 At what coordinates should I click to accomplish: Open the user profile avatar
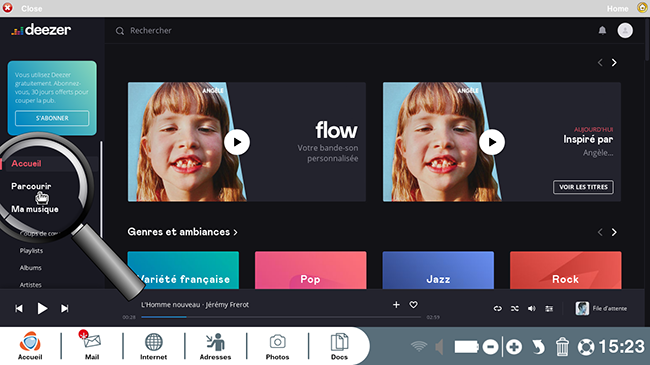[x=625, y=30]
